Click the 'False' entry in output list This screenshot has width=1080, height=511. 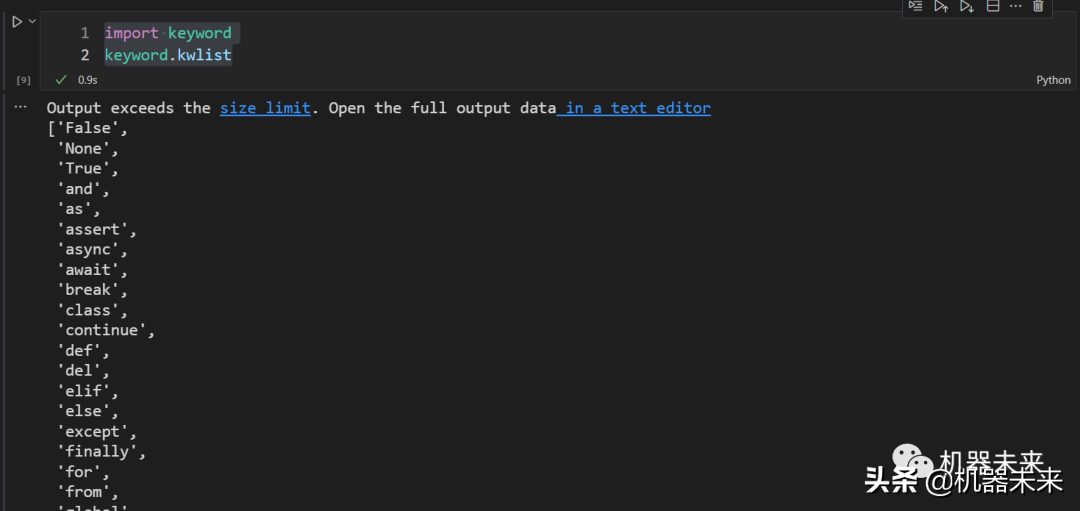pos(88,128)
